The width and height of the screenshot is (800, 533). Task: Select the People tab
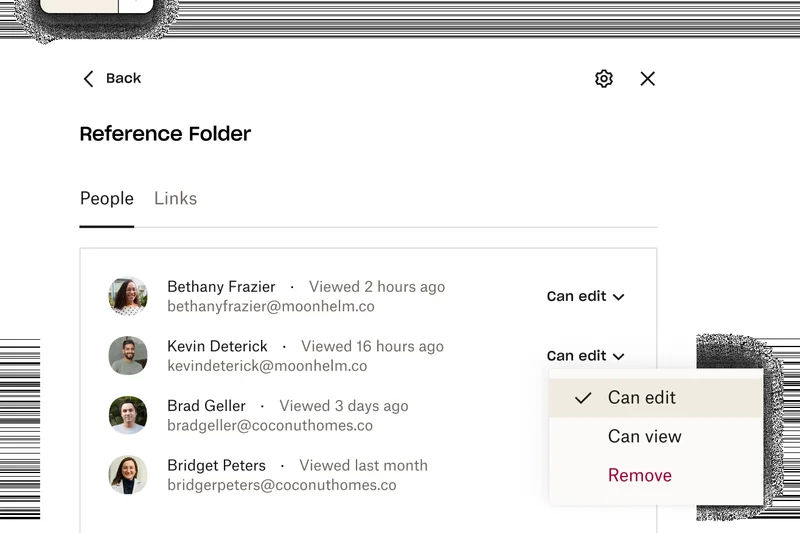(107, 199)
